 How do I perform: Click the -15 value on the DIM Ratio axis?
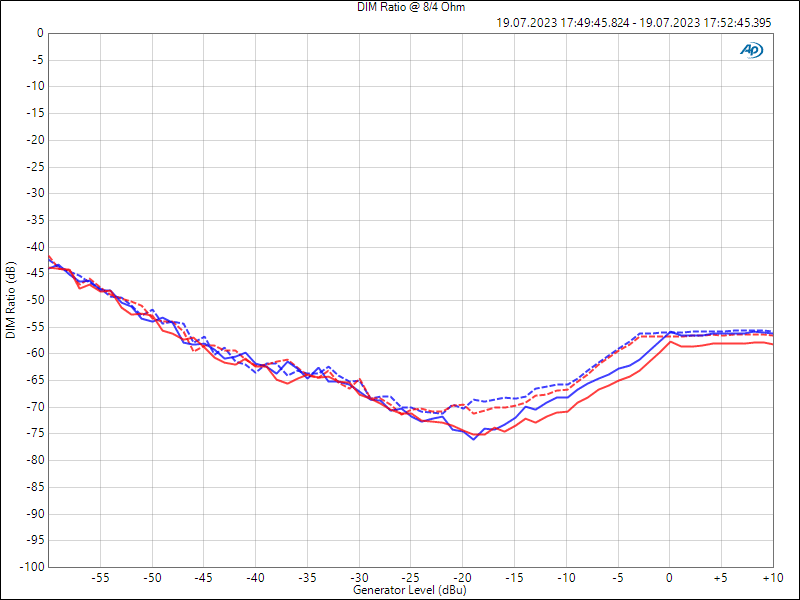[x=35, y=113]
